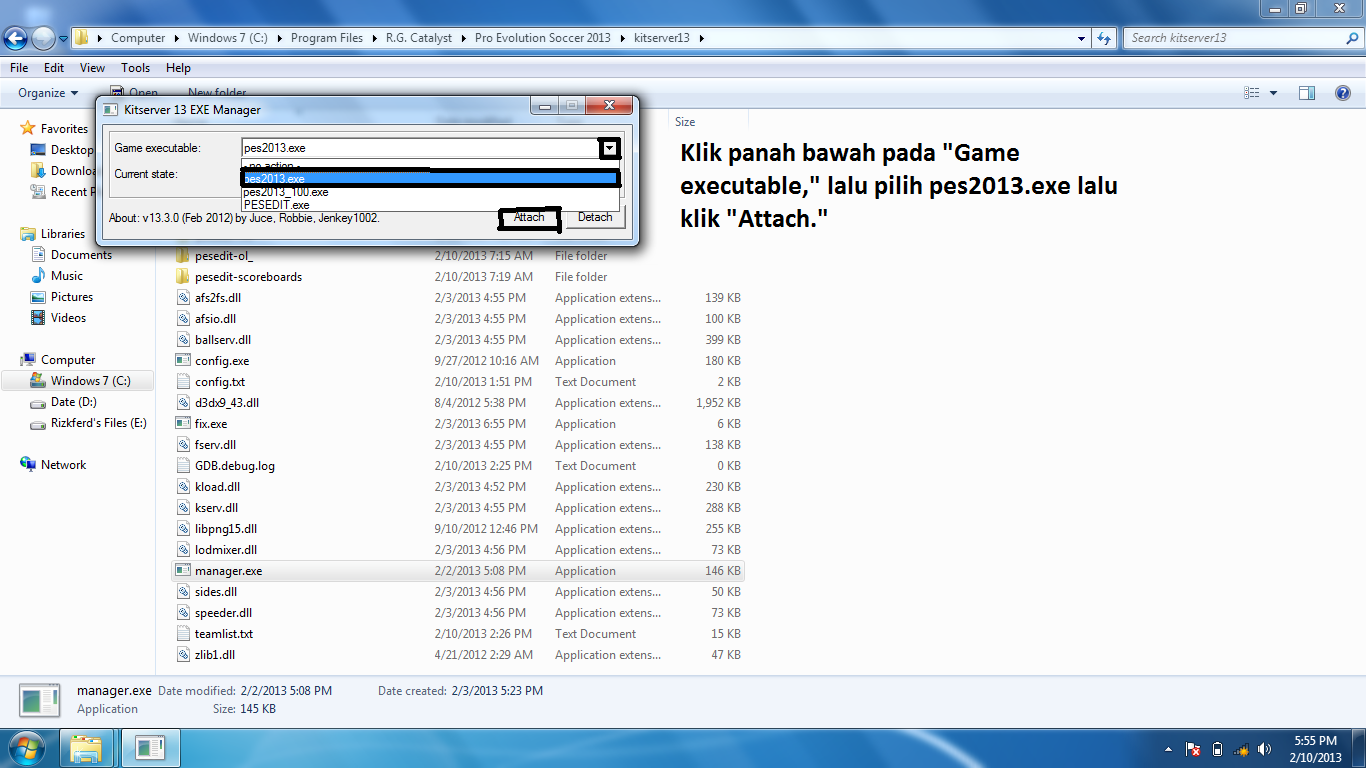Select the fserv.dll file icon
Image resolution: width=1366 pixels, height=768 pixels.
[183, 445]
